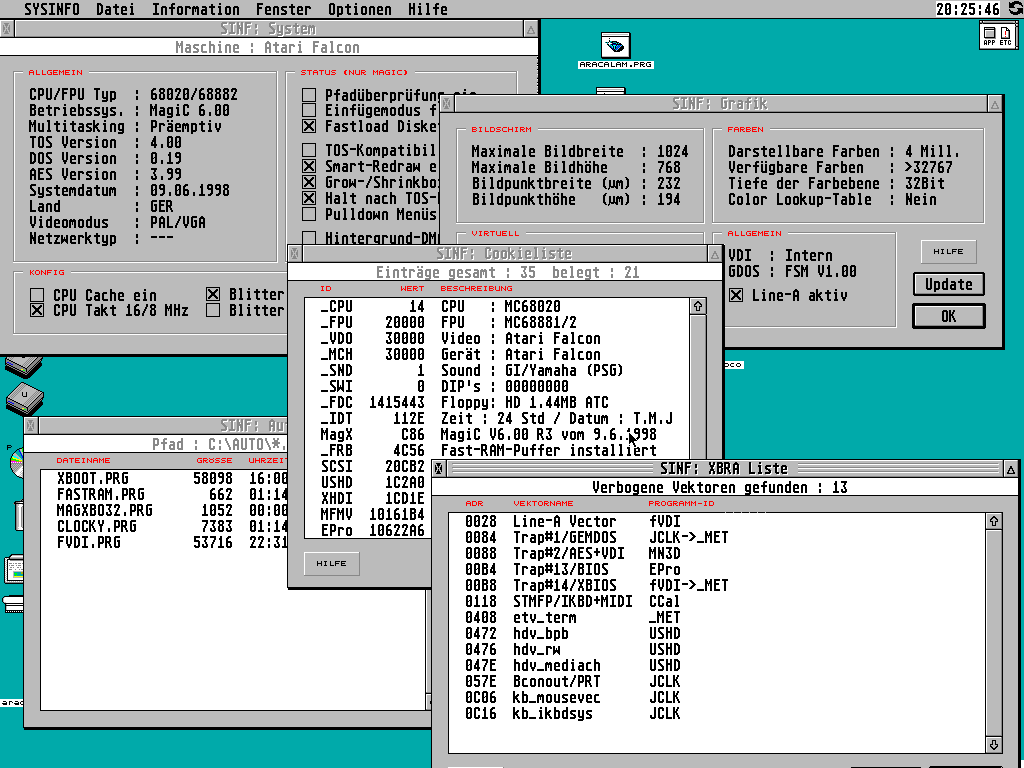Click Update button in Grafik window
The width and height of the screenshot is (1024, 768).
pos(948,284)
